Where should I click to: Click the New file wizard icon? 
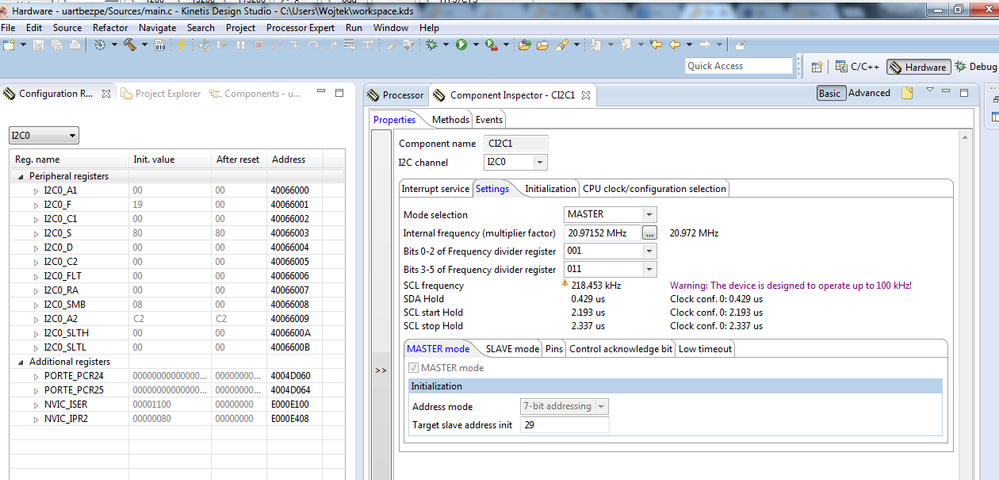click(9, 45)
